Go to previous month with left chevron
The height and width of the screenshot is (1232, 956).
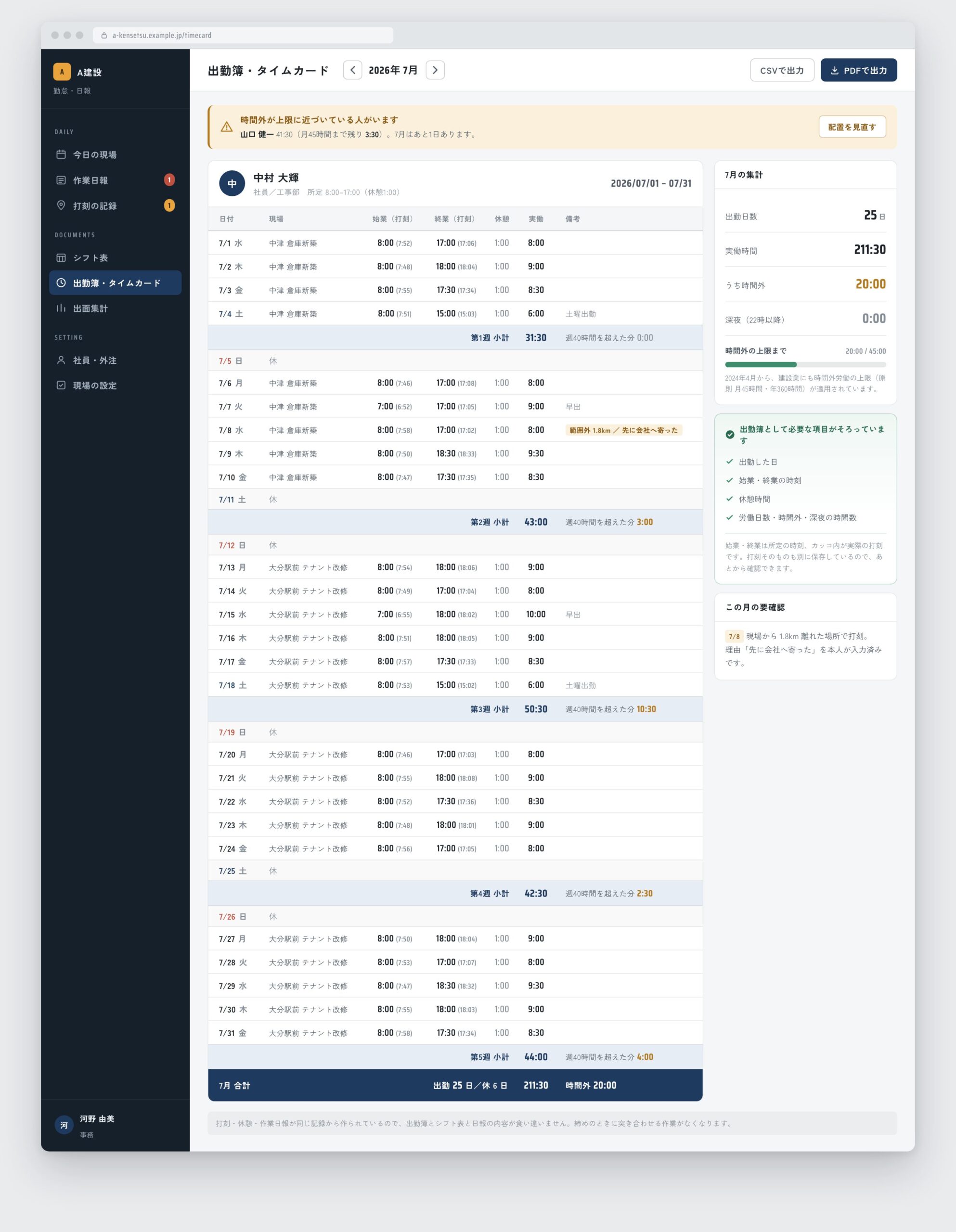coord(353,70)
